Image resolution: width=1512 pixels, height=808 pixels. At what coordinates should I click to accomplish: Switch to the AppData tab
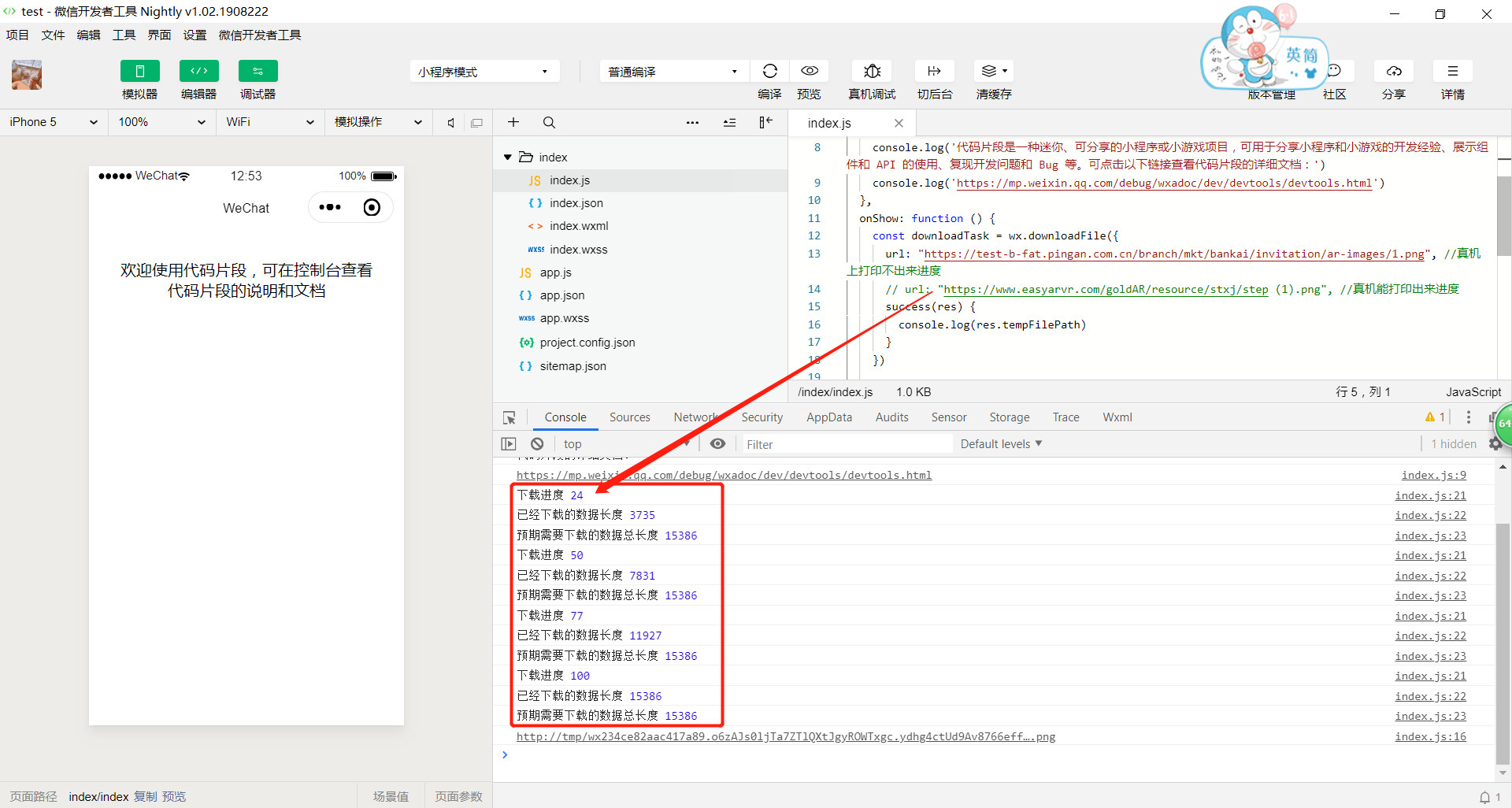tap(829, 417)
